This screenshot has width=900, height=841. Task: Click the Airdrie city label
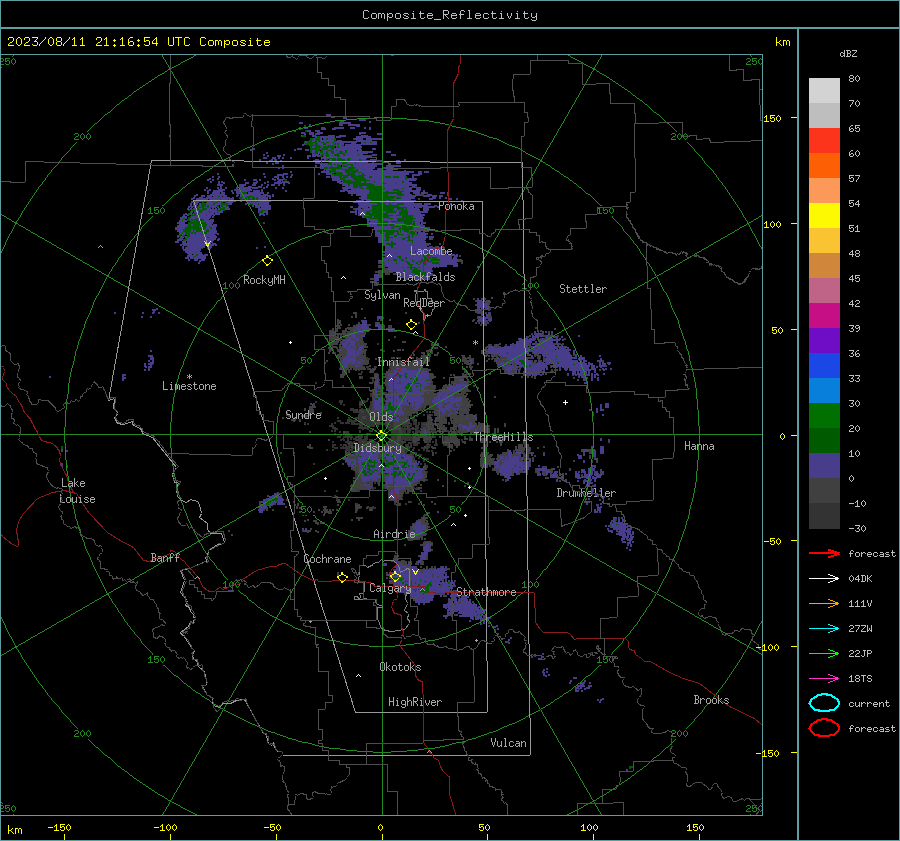[394, 534]
